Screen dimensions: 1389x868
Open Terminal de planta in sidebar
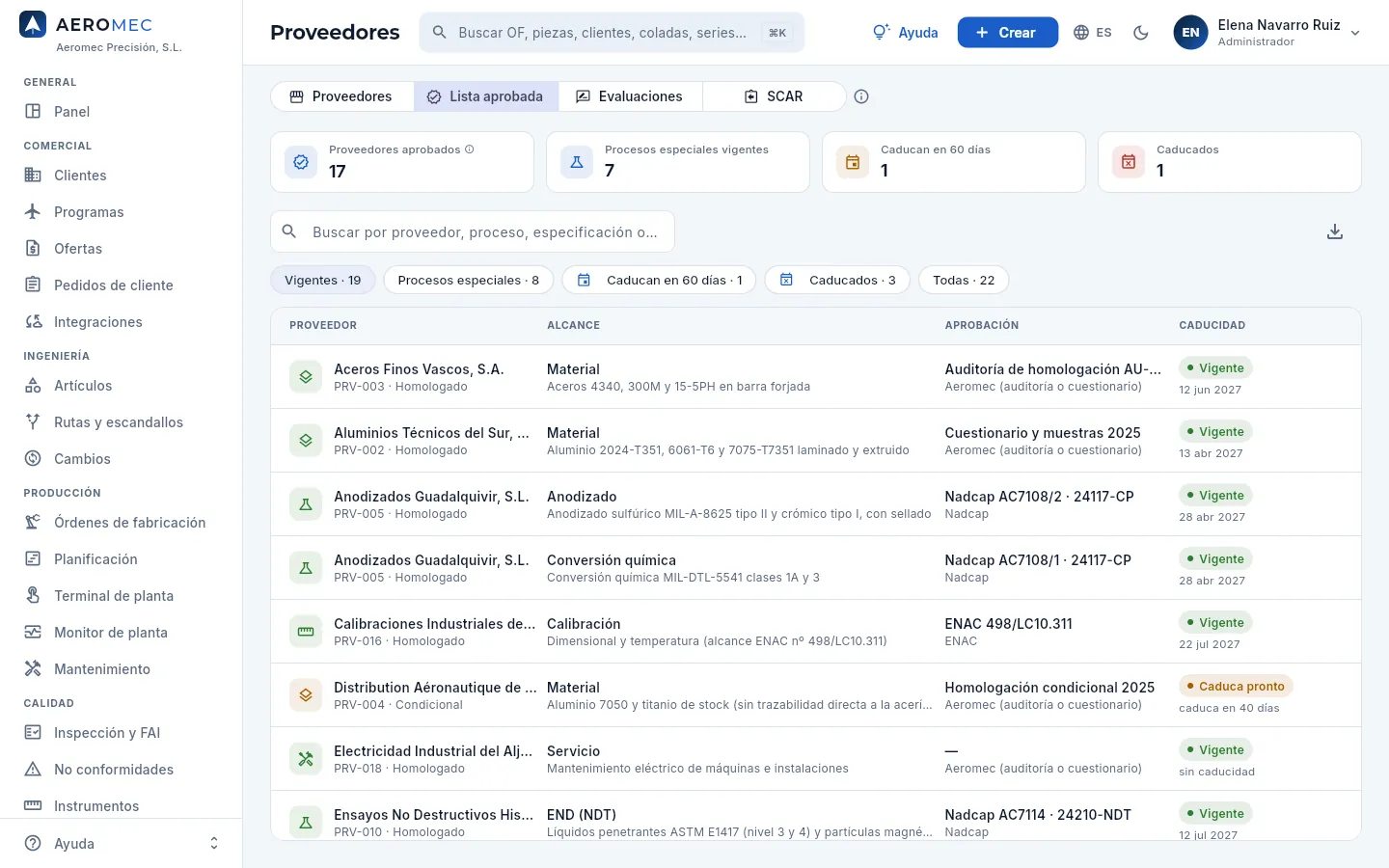(121, 596)
